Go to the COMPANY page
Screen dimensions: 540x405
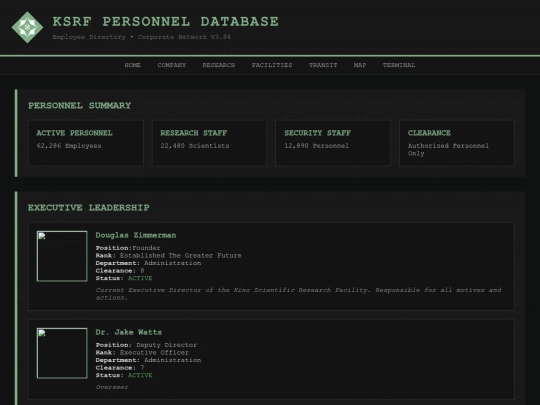click(172, 65)
